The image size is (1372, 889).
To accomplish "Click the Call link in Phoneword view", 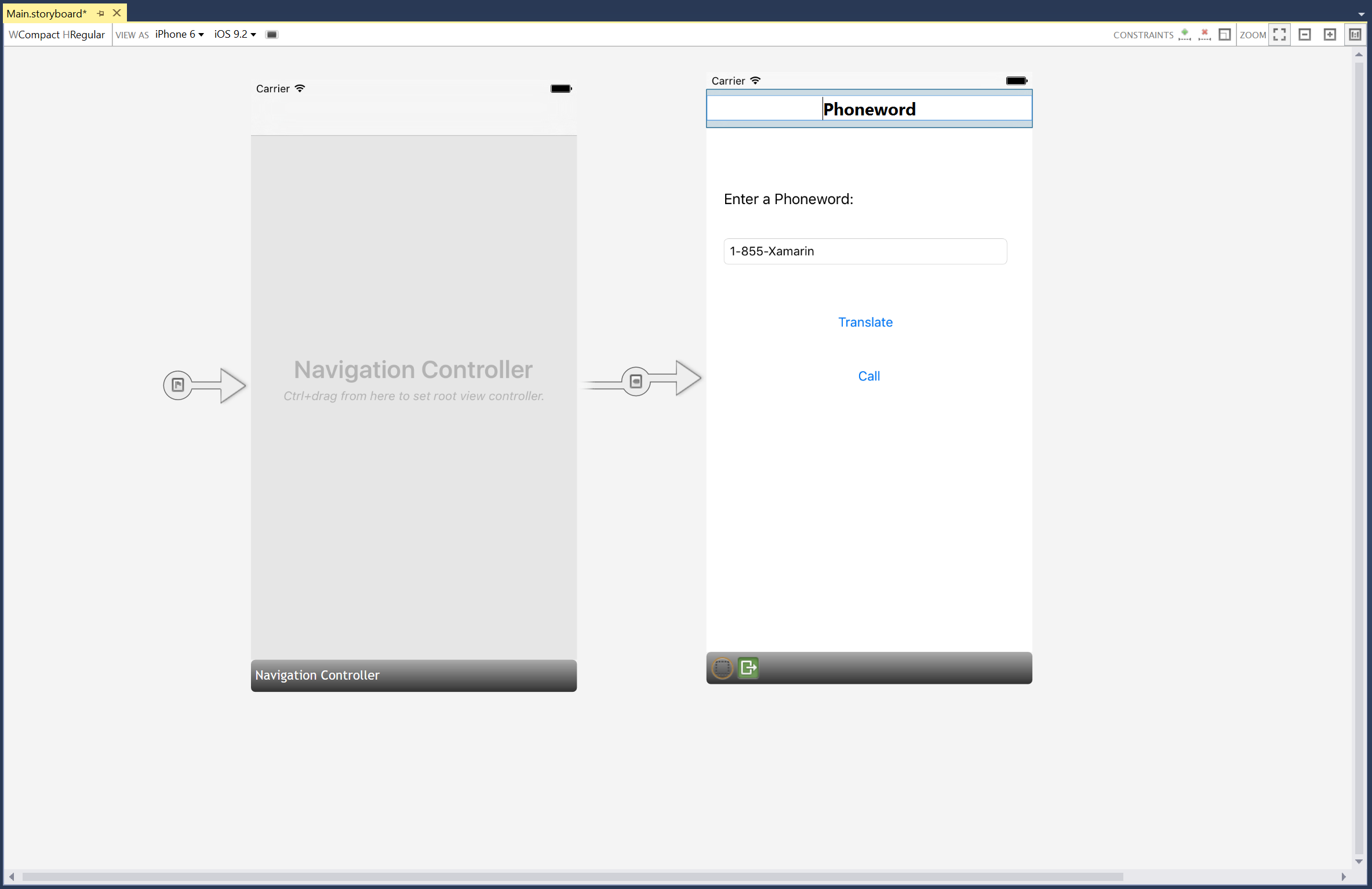I will click(867, 376).
